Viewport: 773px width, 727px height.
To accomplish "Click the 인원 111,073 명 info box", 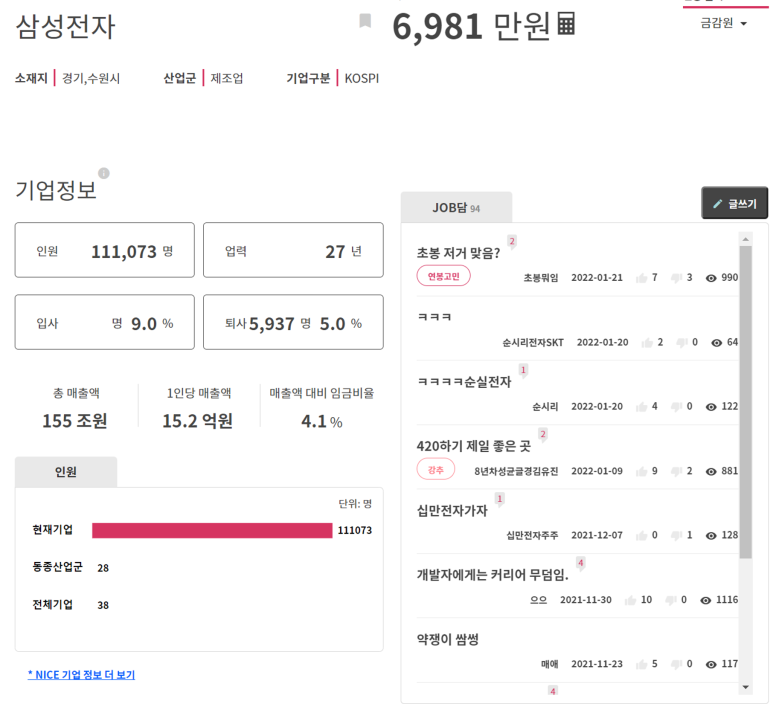I will click(x=105, y=250).
